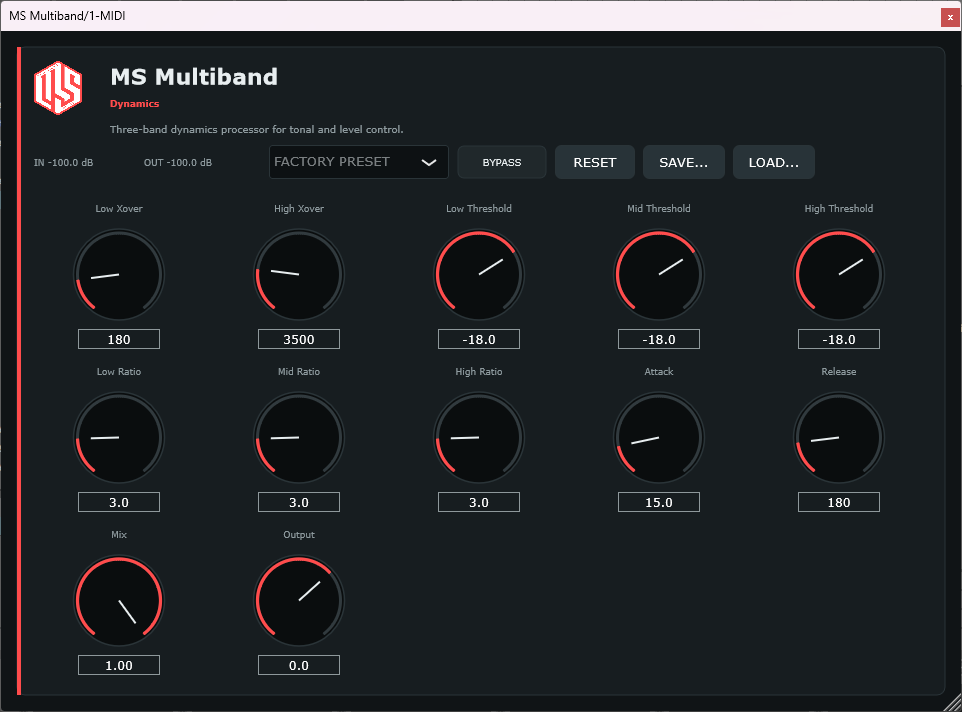The image size is (962, 712).
Task: Click the High Xover knob
Action: click(x=299, y=275)
